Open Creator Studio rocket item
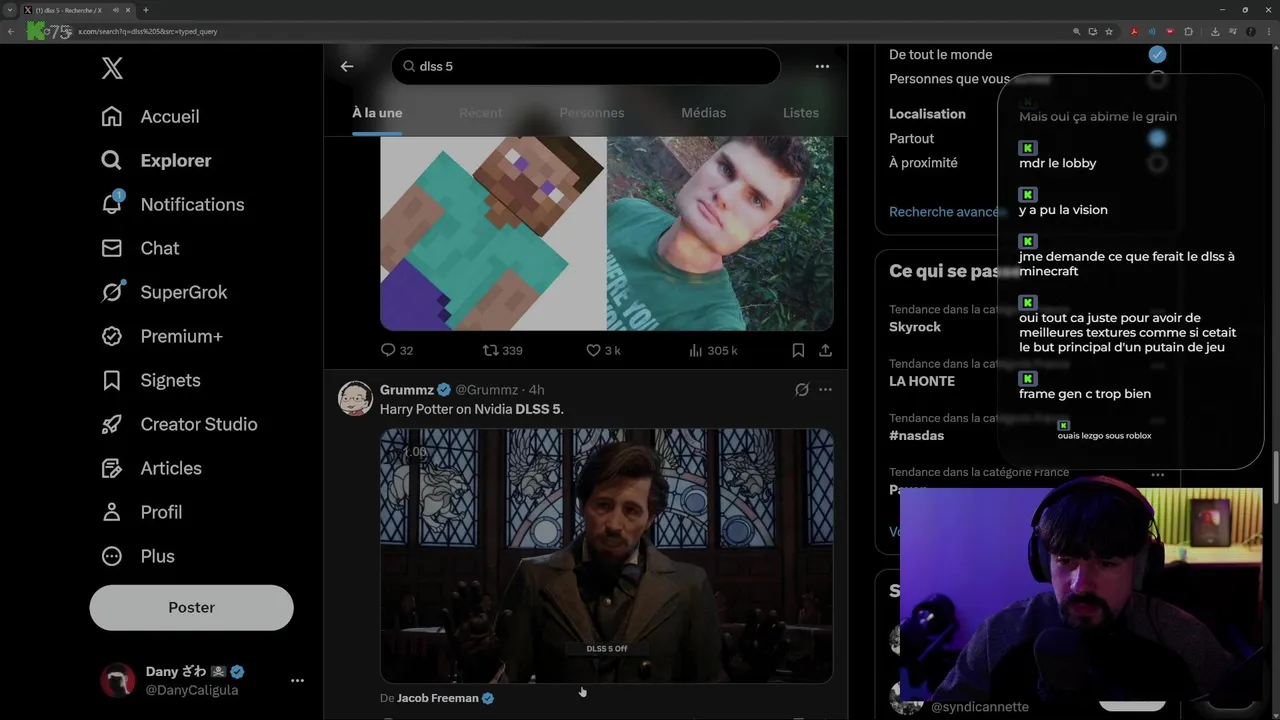This screenshot has height=720, width=1280. point(179,424)
